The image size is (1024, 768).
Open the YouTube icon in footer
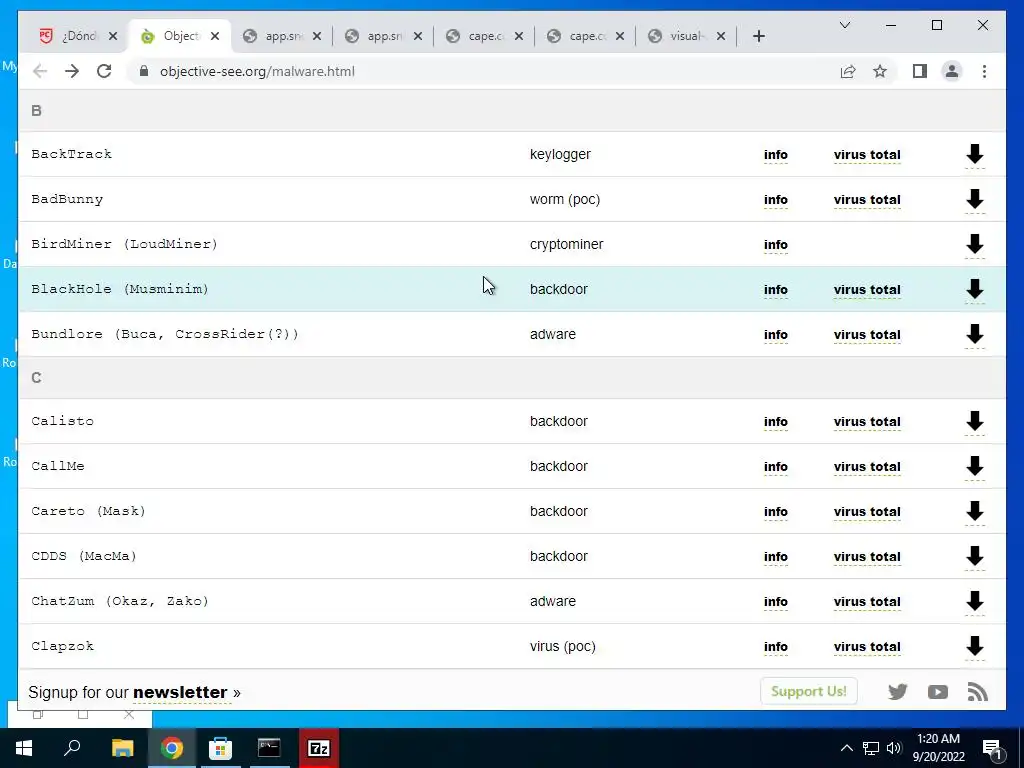[x=938, y=692]
